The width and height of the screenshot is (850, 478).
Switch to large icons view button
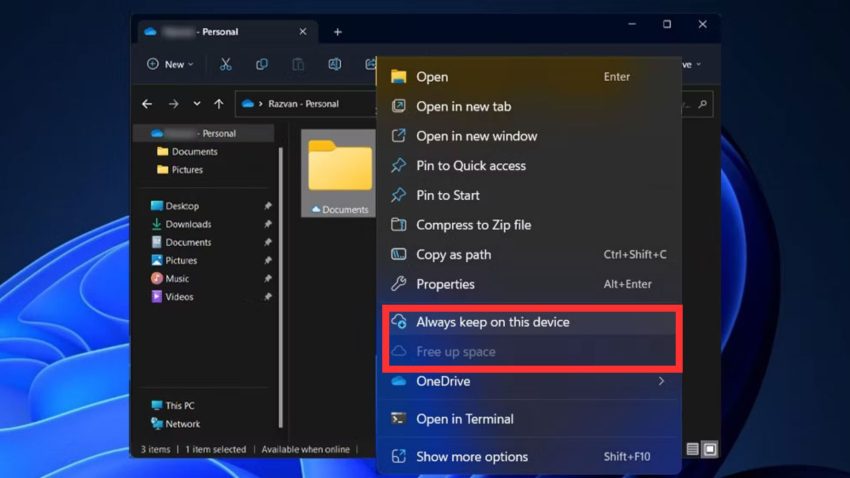pos(710,449)
